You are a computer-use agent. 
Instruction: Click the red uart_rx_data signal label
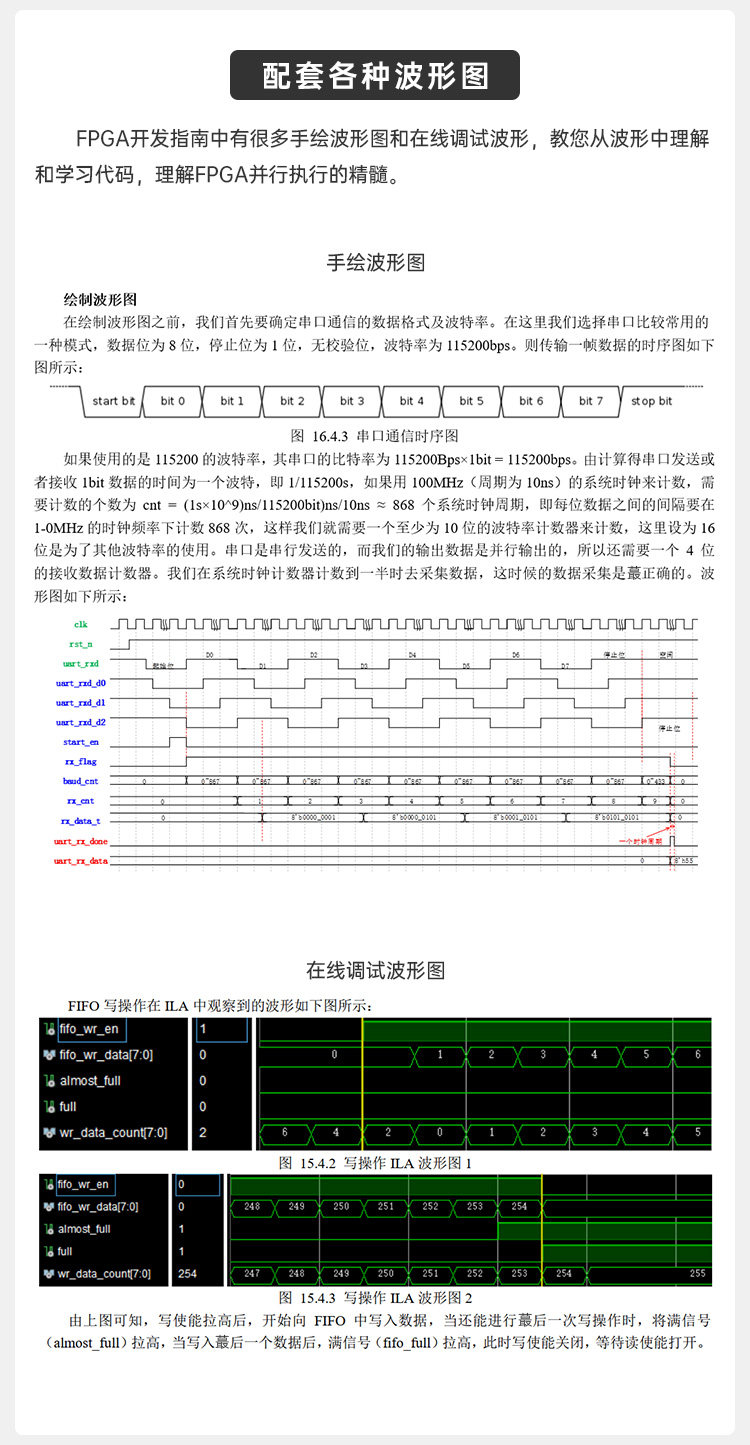(x=81, y=861)
